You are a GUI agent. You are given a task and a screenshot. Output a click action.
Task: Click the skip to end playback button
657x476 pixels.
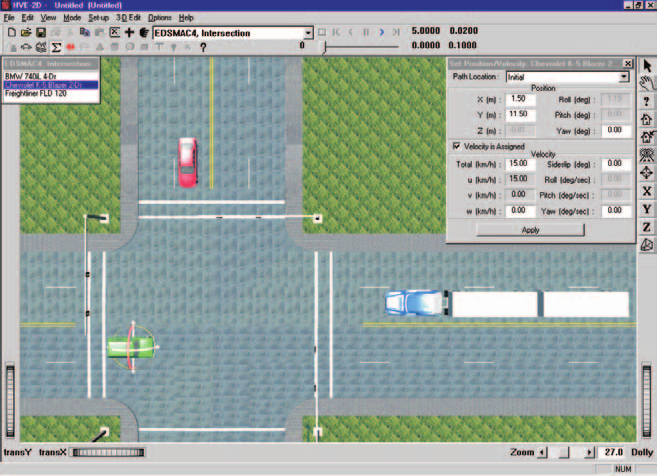[396, 32]
